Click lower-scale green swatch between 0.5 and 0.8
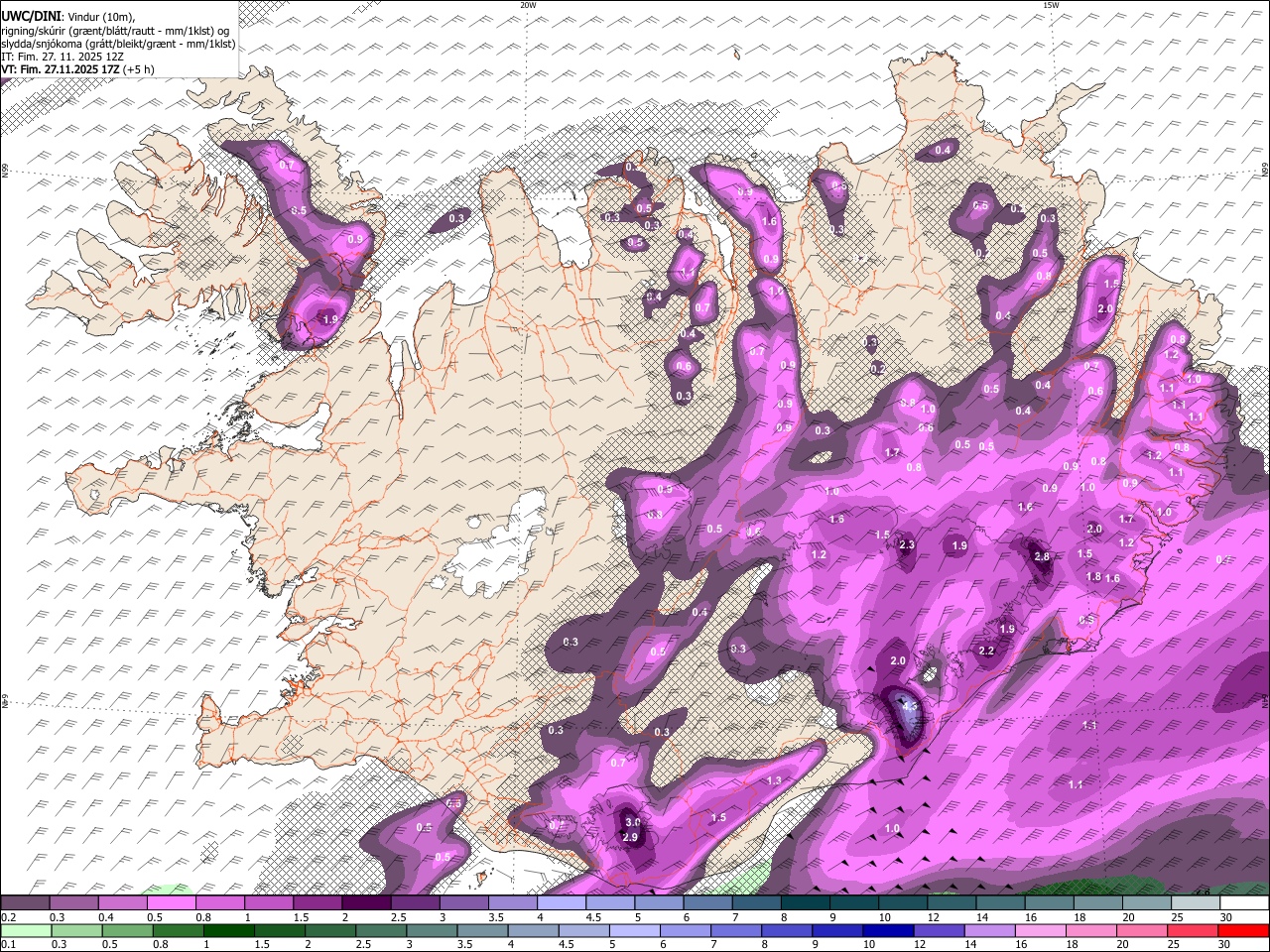 pos(127,931)
